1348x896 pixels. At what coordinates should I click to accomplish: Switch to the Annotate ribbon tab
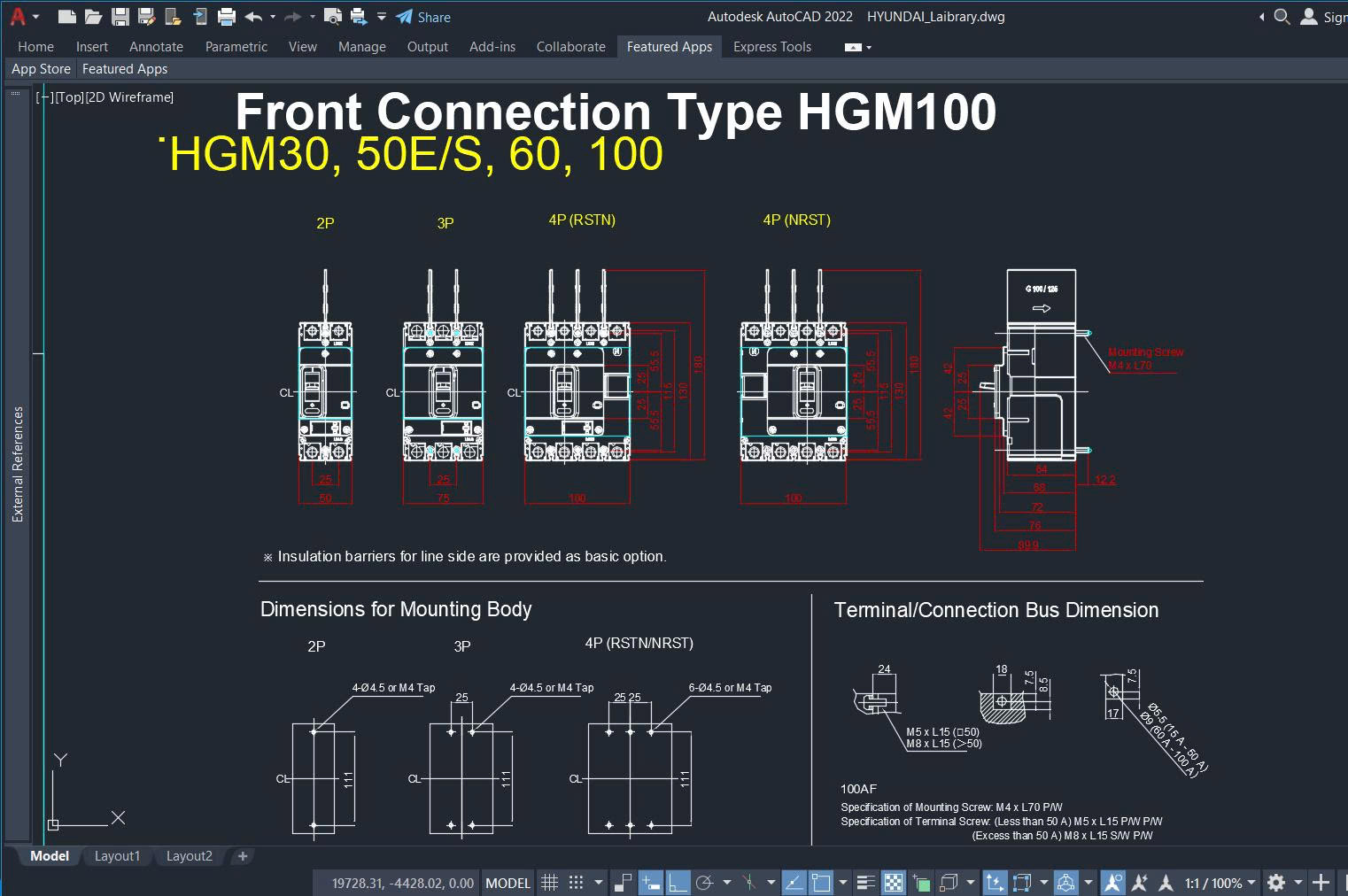156,46
